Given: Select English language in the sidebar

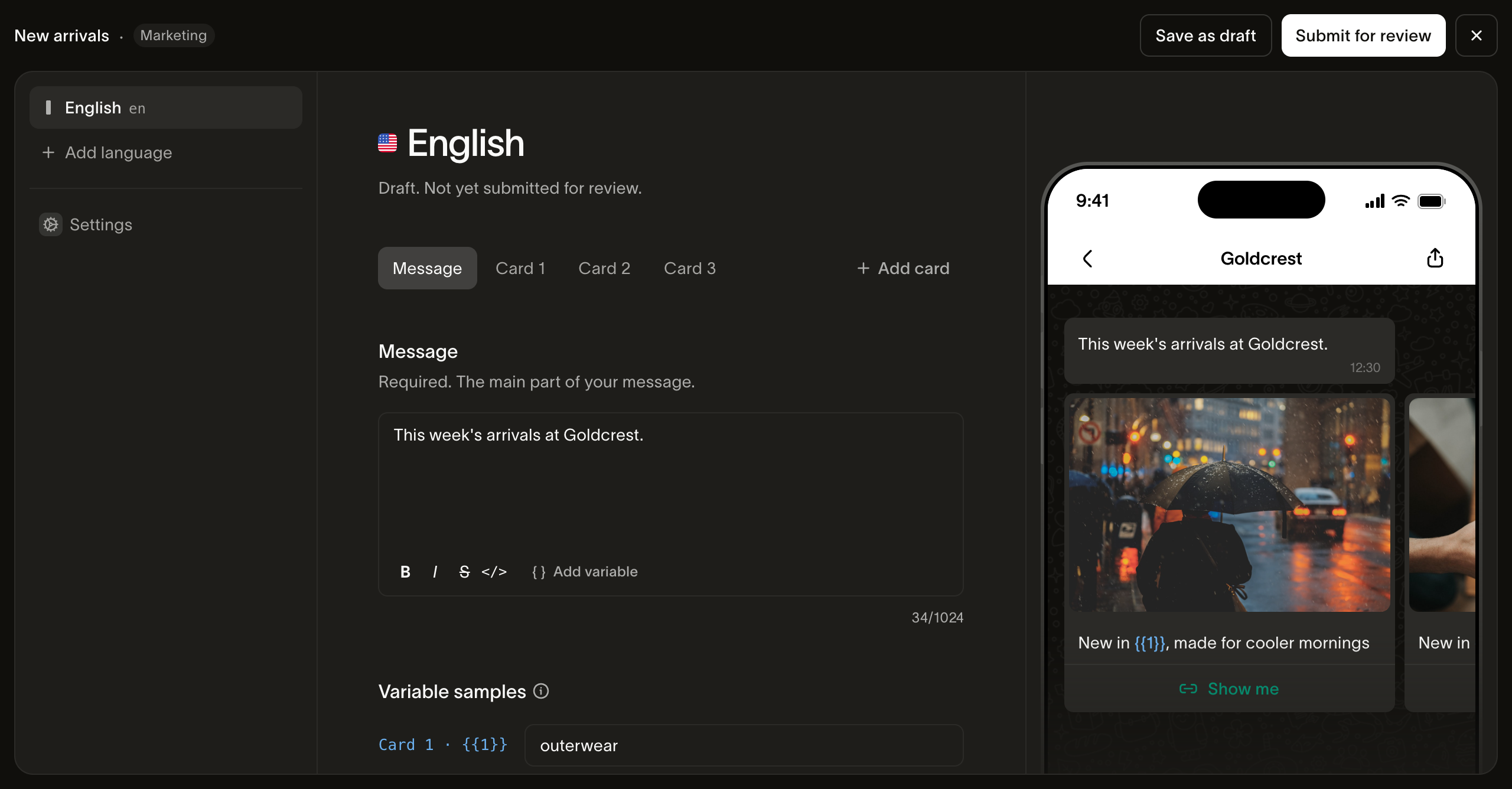Looking at the screenshot, I should pos(166,107).
